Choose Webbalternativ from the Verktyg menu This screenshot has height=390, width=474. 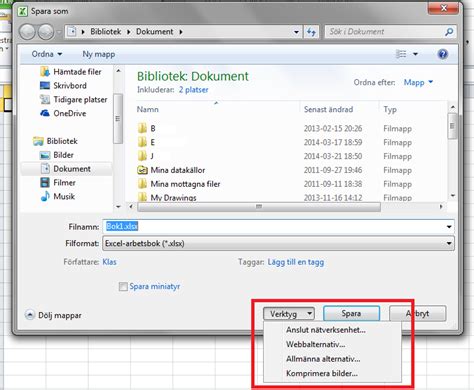[x=315, y=344]
